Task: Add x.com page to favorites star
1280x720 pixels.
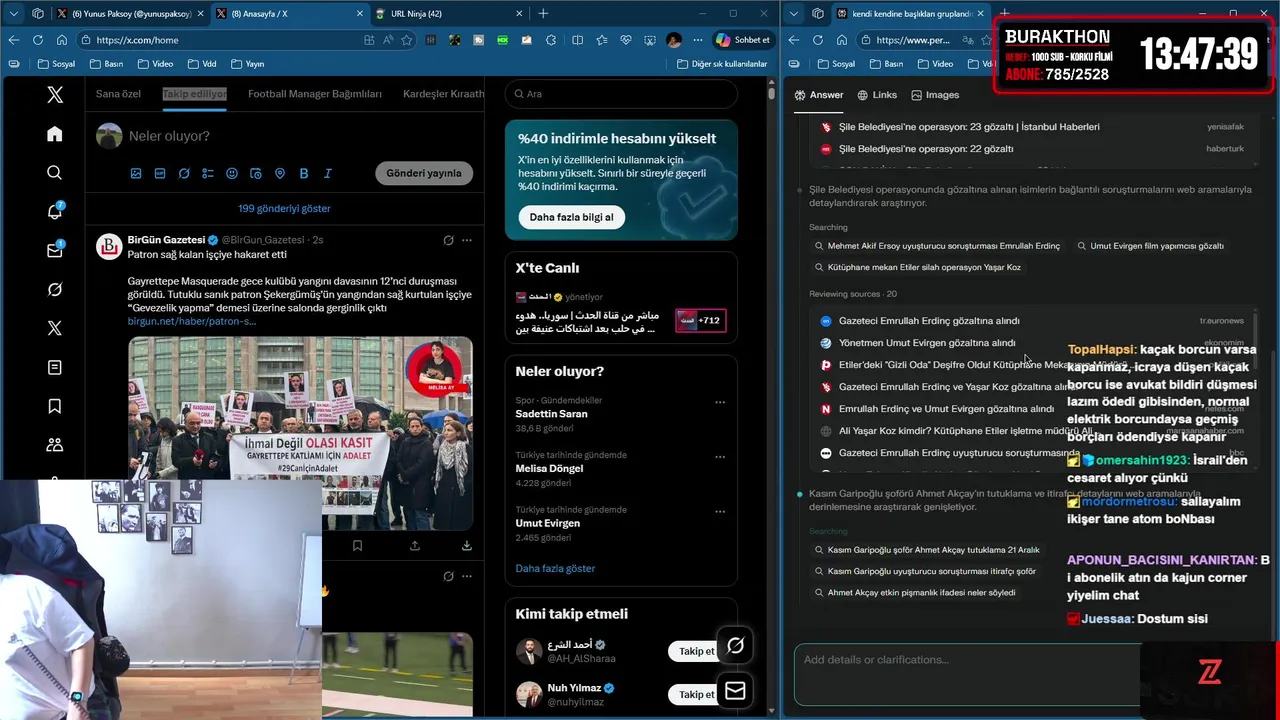Action: [x=406, y=40]
